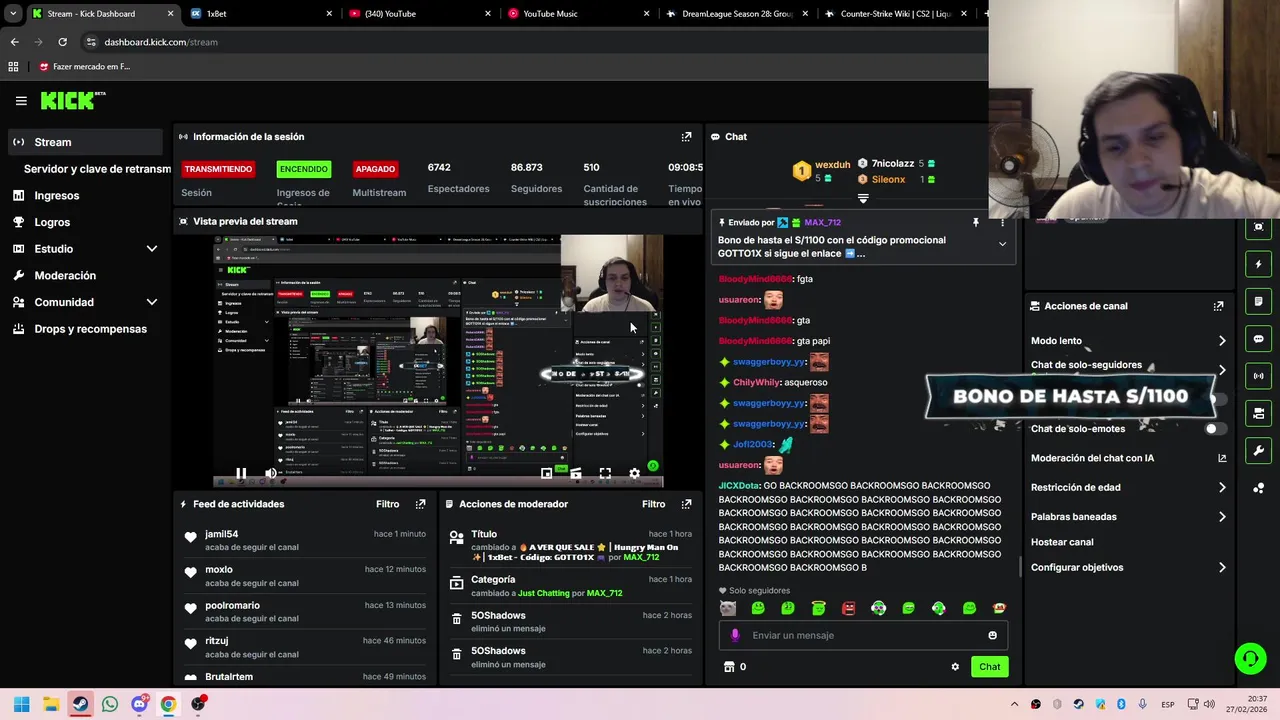Click the document sidebar icon
The width and height of the screenshot is (1280, 720).
point(1259,301)
